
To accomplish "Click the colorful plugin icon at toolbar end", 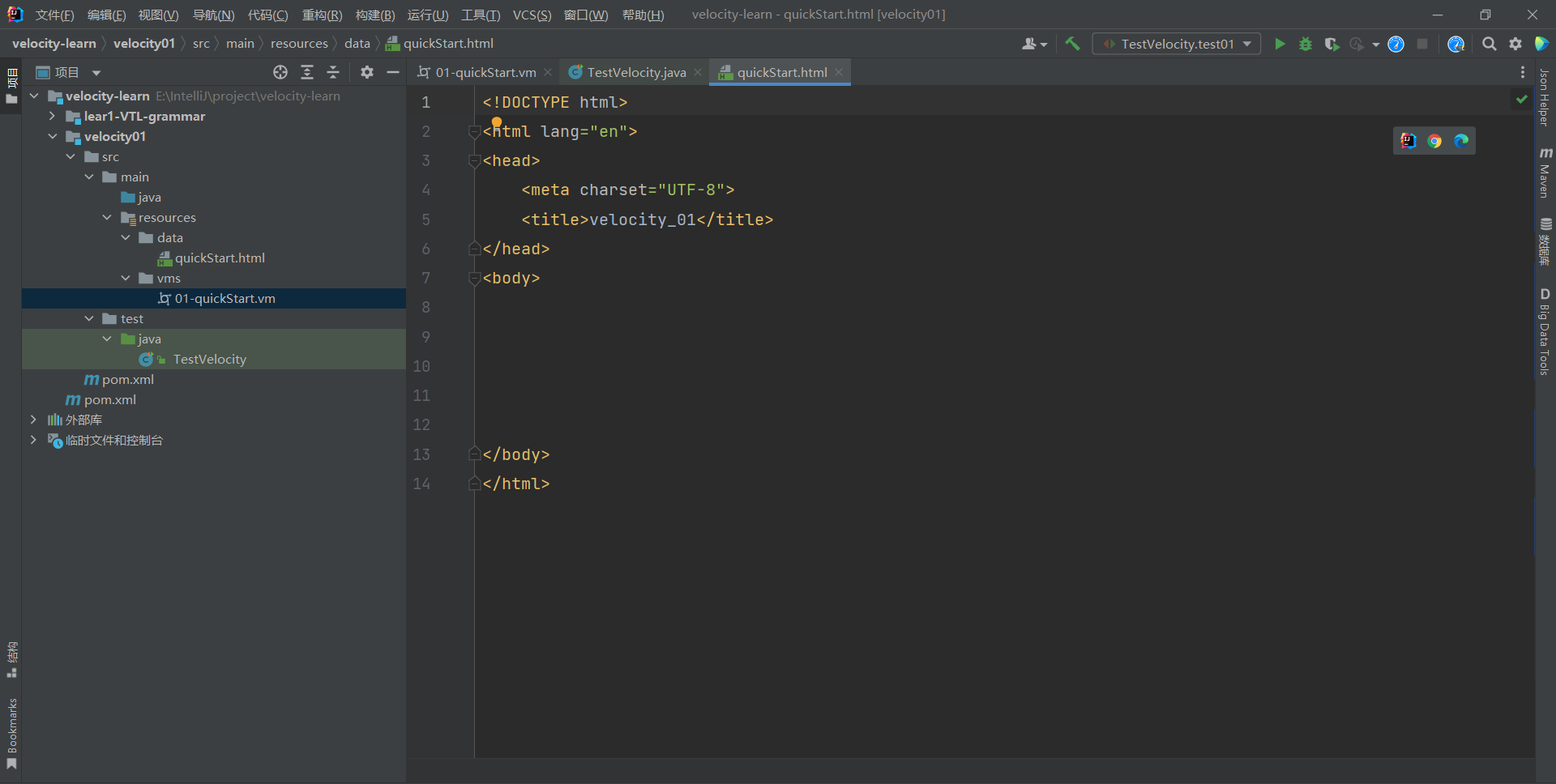I will coord(1541,44).
